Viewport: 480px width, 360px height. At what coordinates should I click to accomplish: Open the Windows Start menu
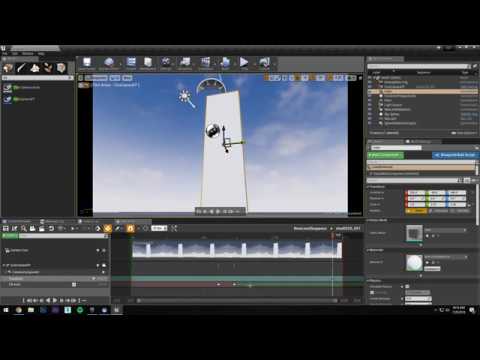6,310
